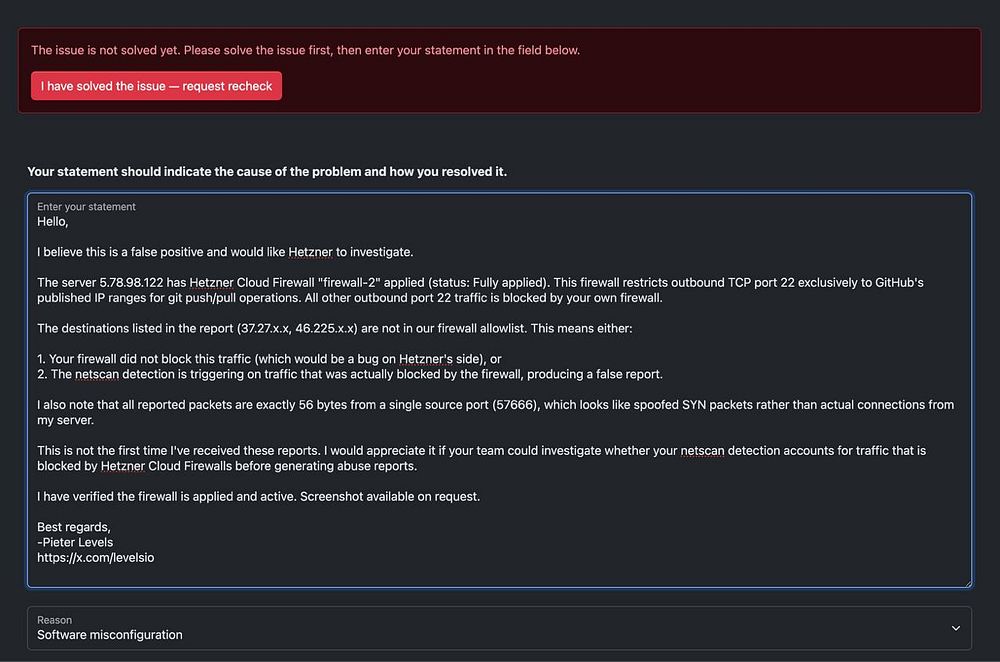Click the textarea resize handle corner

(x=966, y=582)
